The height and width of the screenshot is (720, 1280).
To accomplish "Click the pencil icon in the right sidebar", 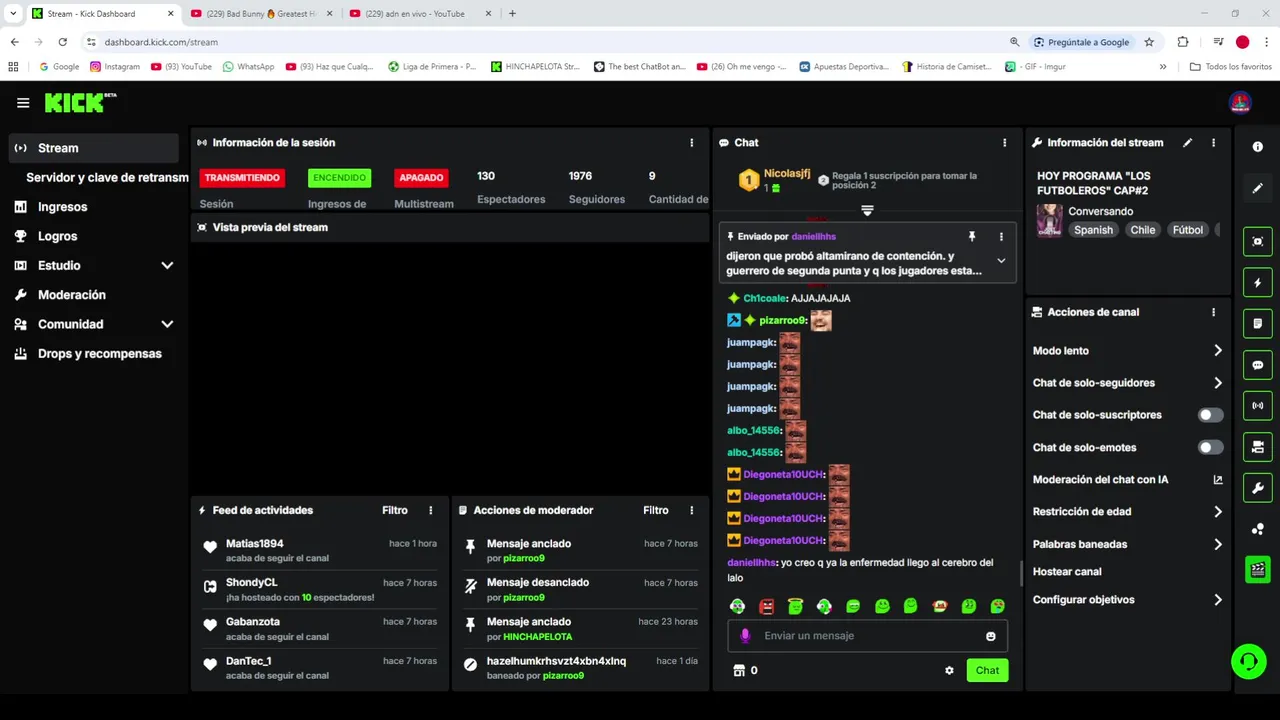I will coord(1258,188).
